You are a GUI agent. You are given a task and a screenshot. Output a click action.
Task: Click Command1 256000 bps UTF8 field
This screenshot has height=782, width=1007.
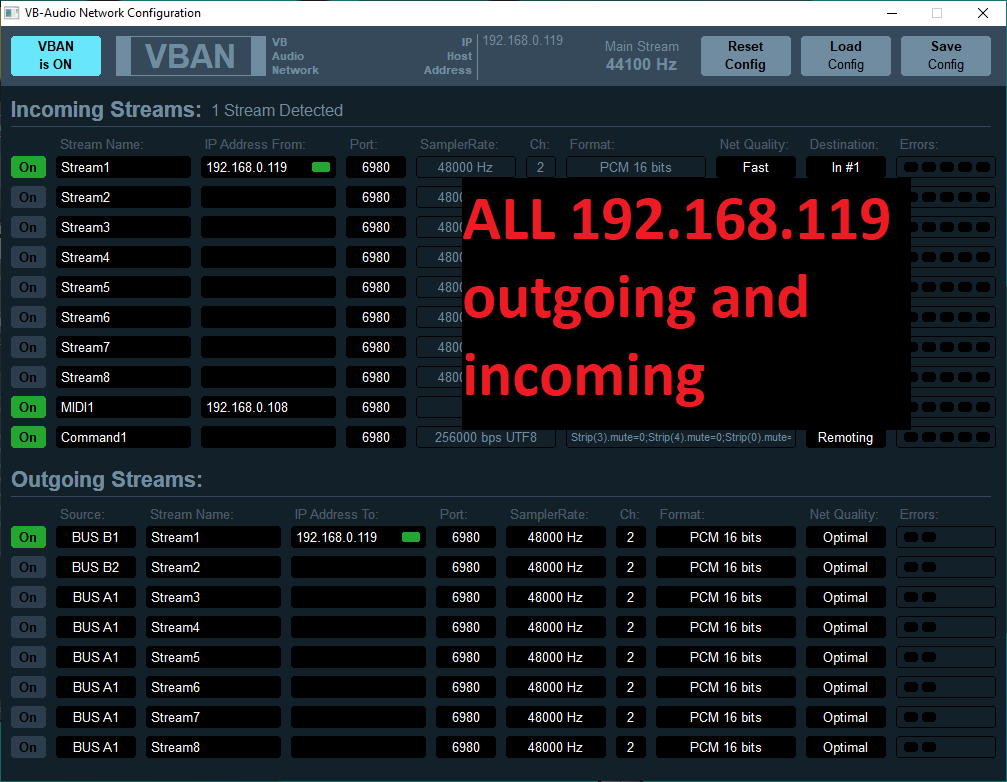tap(486, 437)
